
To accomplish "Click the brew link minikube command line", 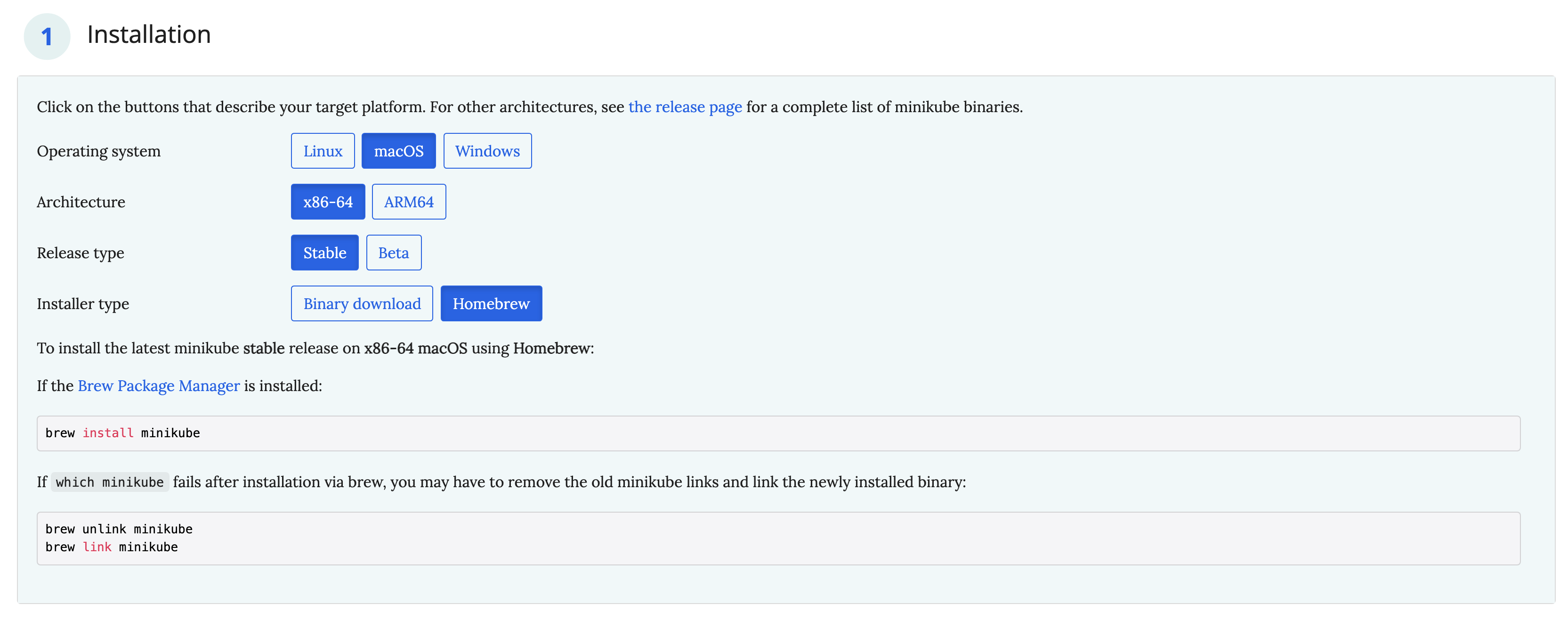I will click(112, 547).
